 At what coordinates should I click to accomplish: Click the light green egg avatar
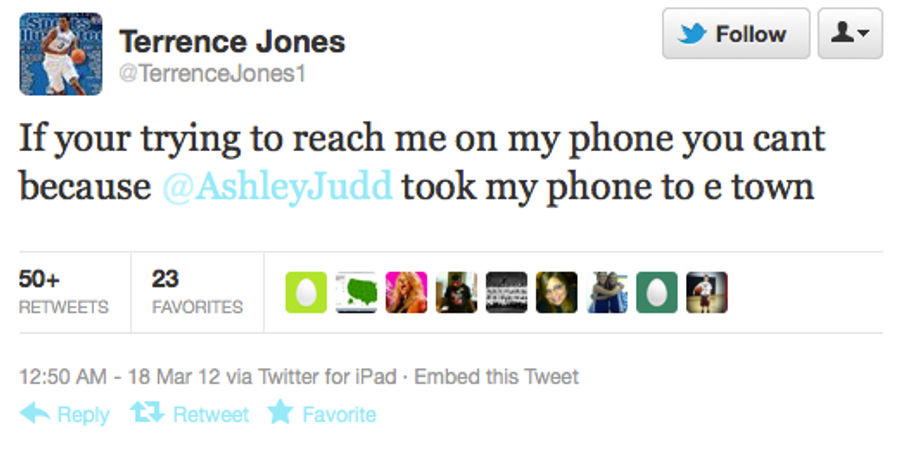[306, 292]
